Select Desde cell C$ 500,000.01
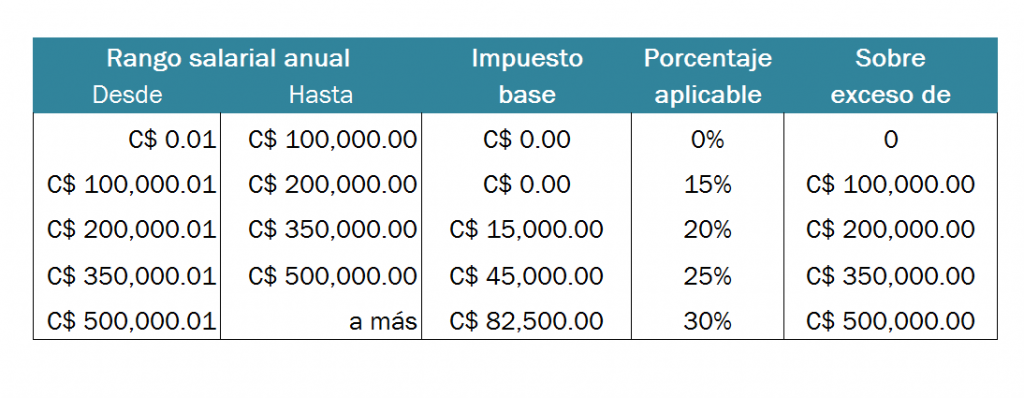The height and width of the screenshot is (398, 1024). tap(131, 321)
